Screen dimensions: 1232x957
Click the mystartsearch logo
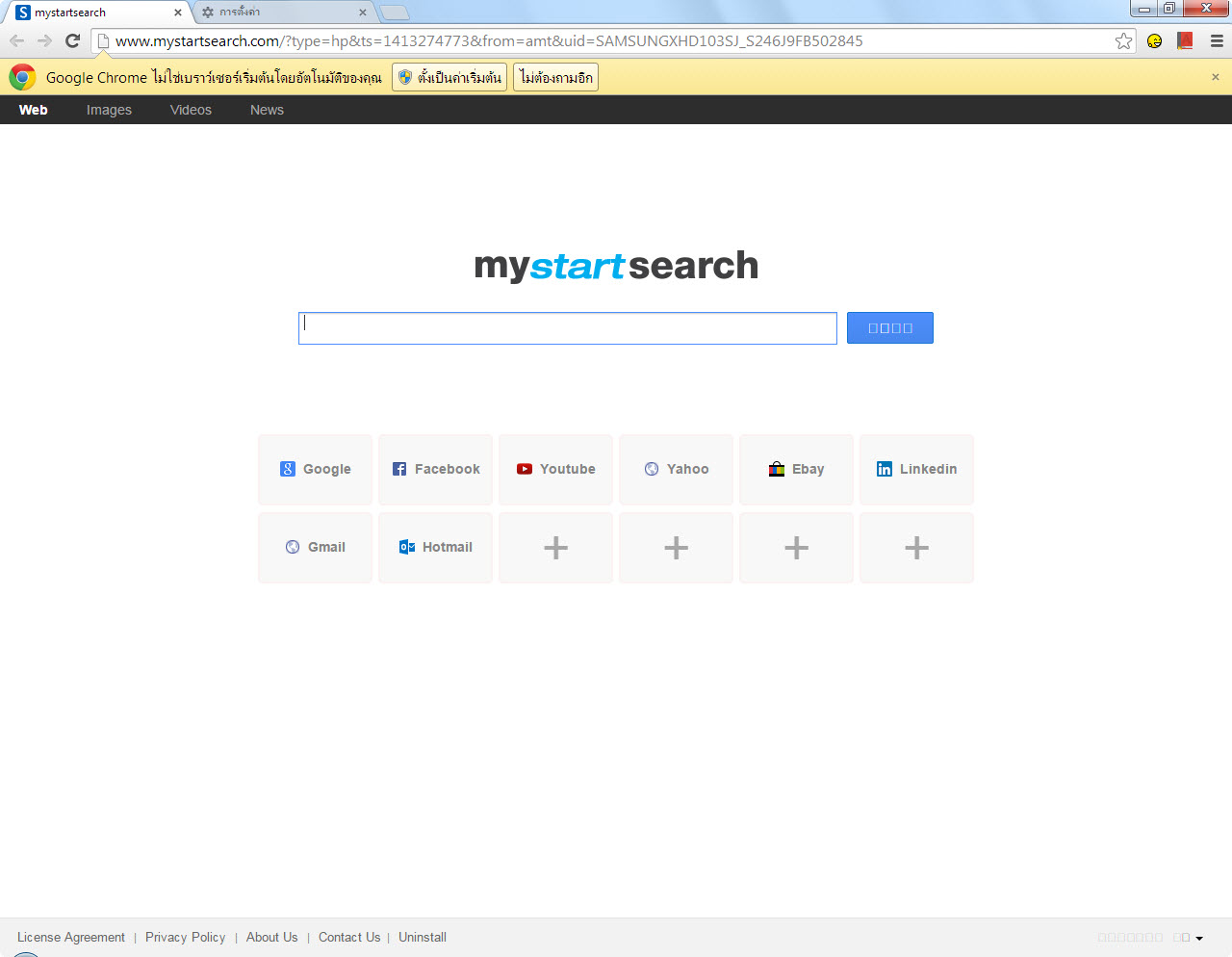[x=616, y=266]
